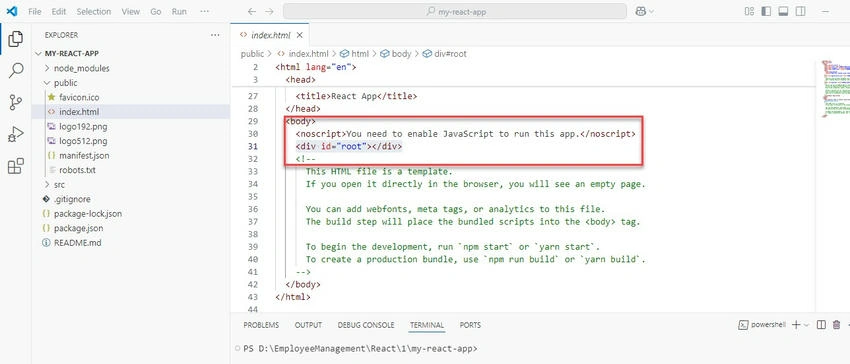Open the launch profile dropdown next to plus
This screenshot has width=850, height=364.
(806, 325)
